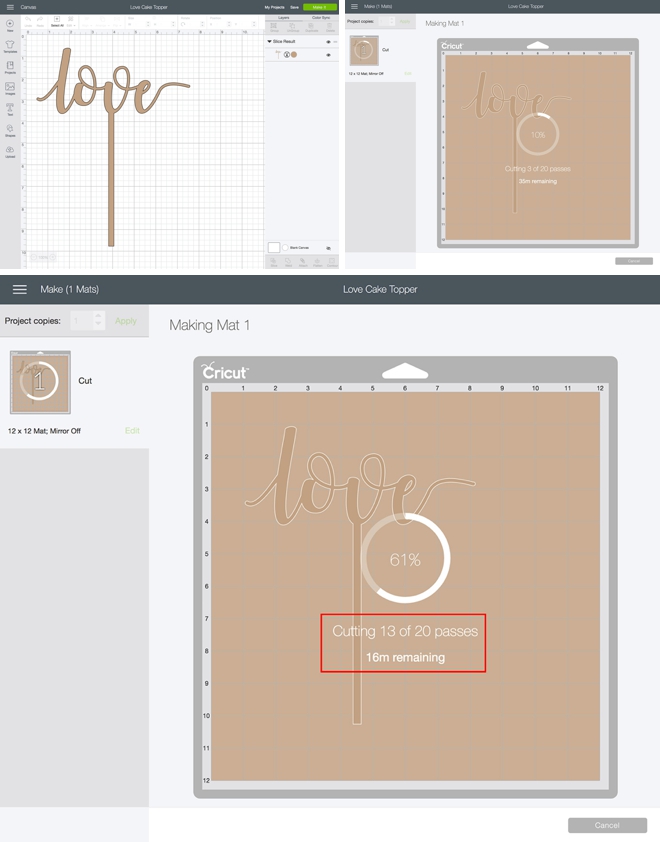Viewport: 660px width, 842px height.
Task: Click the Project copies stepper arrows
Action: [98, 321]
